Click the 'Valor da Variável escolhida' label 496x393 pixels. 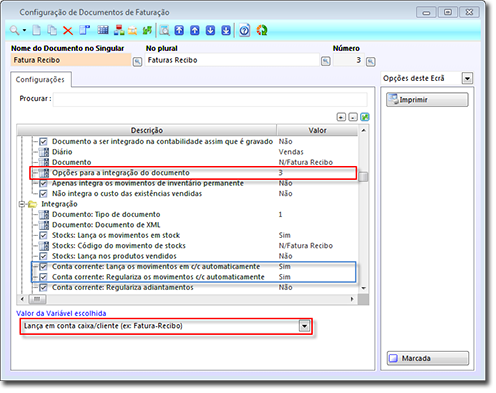click(x=61, y=313)
